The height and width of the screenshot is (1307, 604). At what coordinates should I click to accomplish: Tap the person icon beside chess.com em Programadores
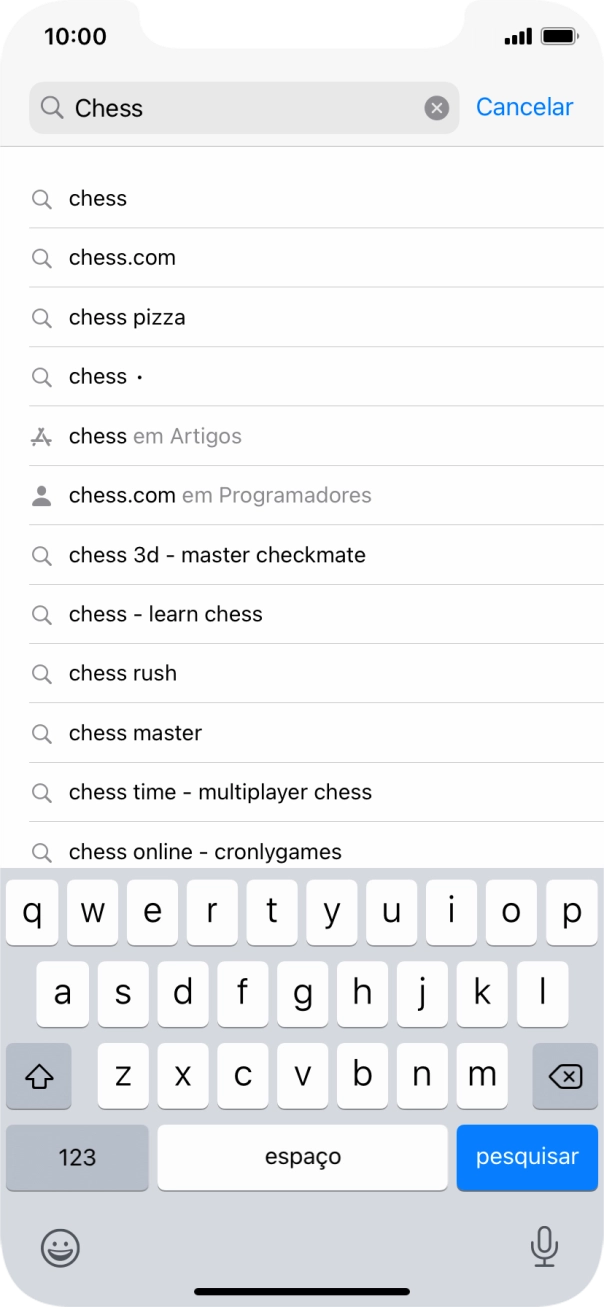41,496
